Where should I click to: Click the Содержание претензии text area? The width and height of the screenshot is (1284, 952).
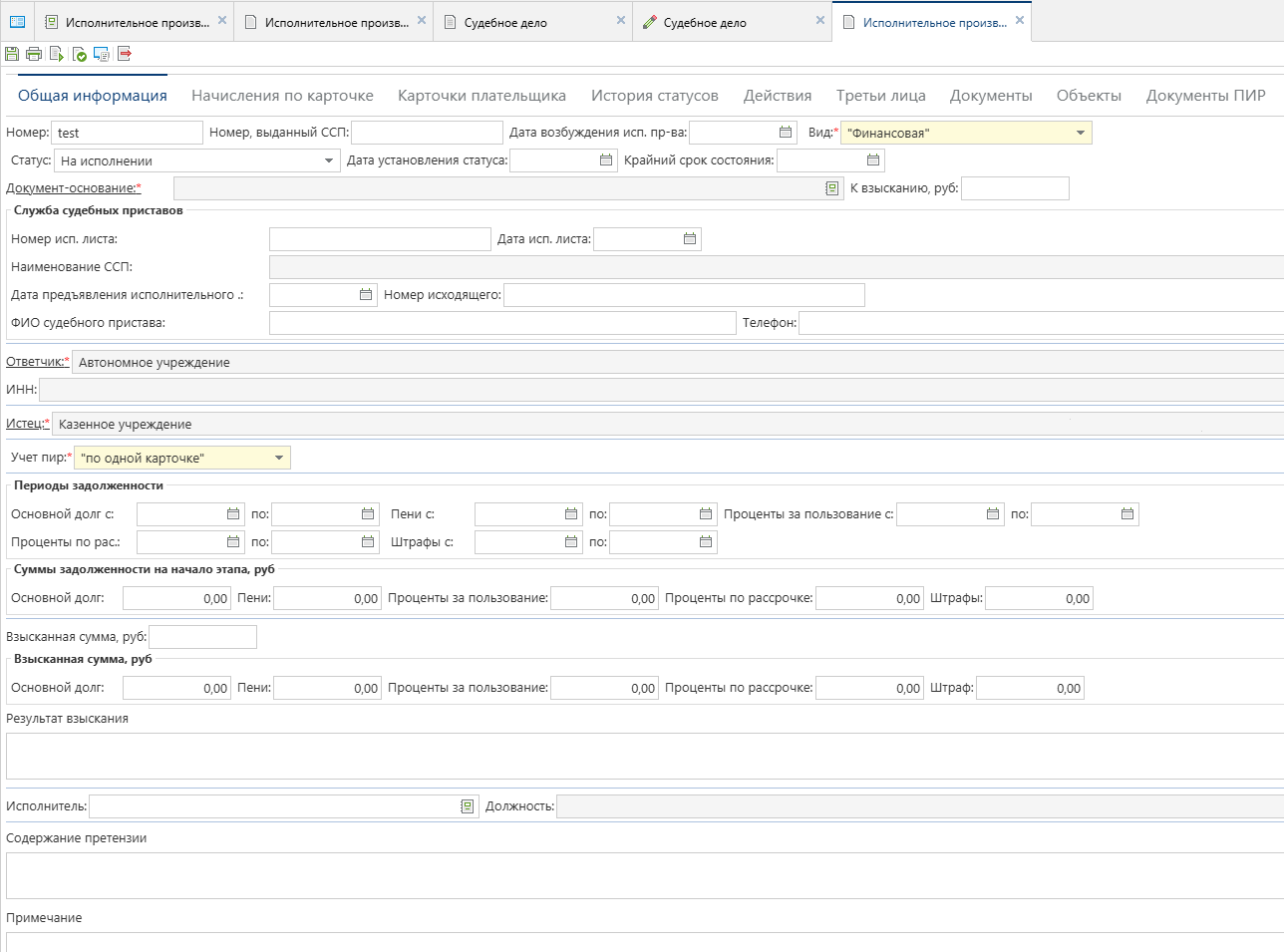tap(645, 876)
